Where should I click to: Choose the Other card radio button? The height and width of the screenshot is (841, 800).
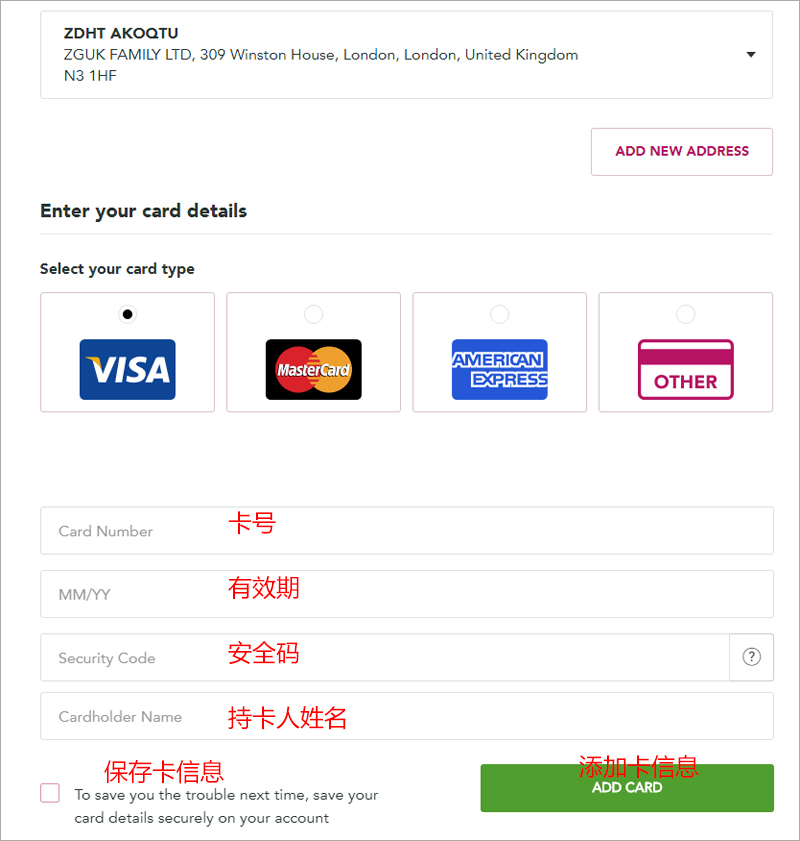[686, 314]
